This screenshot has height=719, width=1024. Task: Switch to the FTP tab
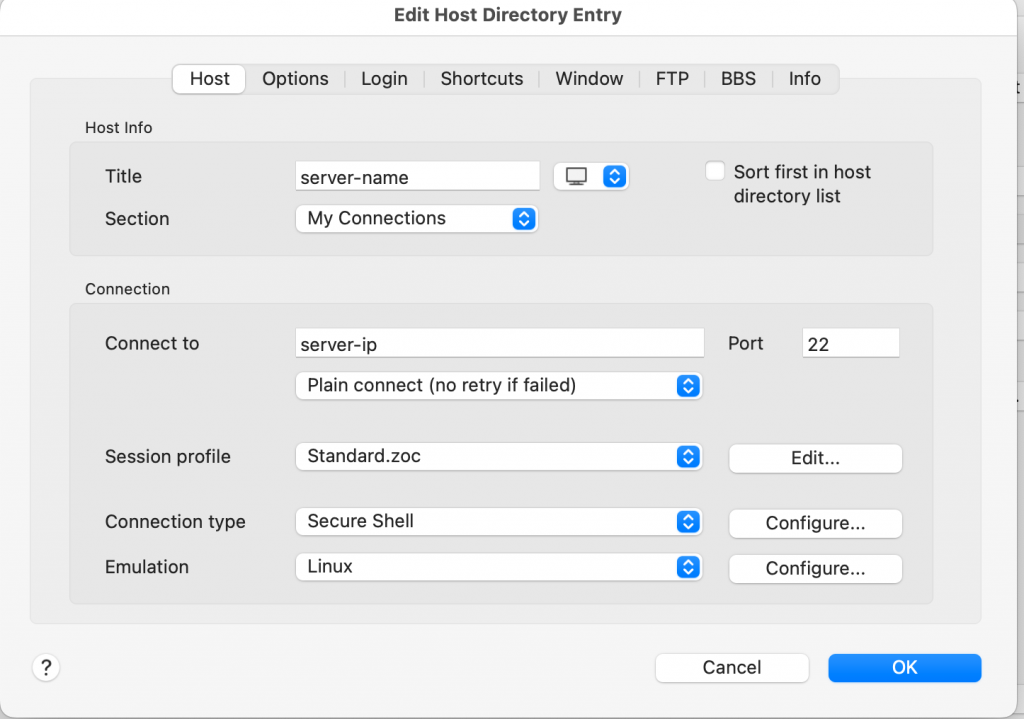coord(672,79)
